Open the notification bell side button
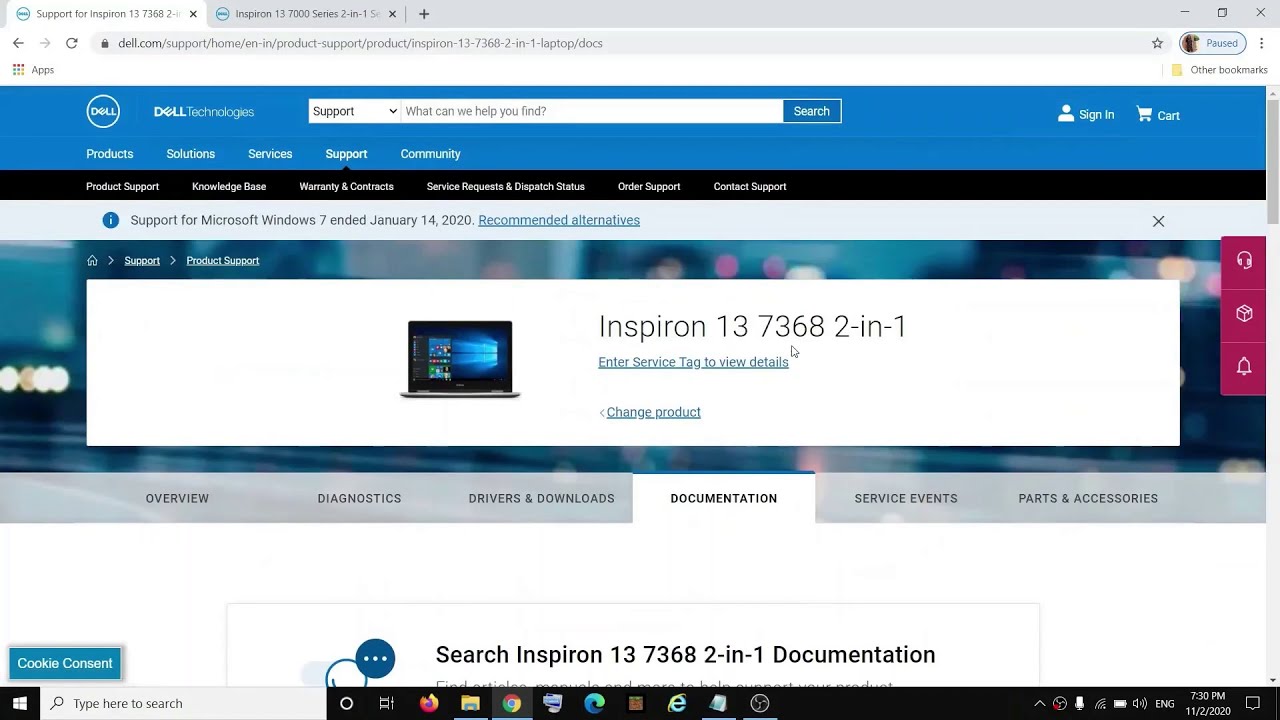The width and height of the screenshot is (1280, 720). [1244, 367]
